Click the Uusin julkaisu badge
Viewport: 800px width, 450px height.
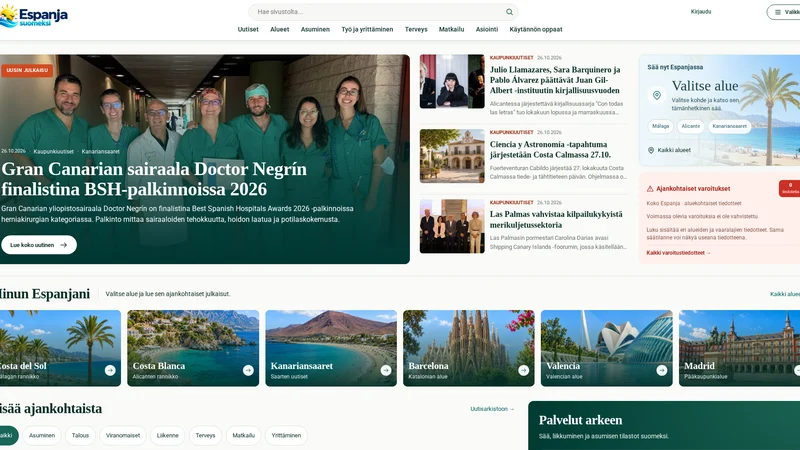click(x=27, y=70)
